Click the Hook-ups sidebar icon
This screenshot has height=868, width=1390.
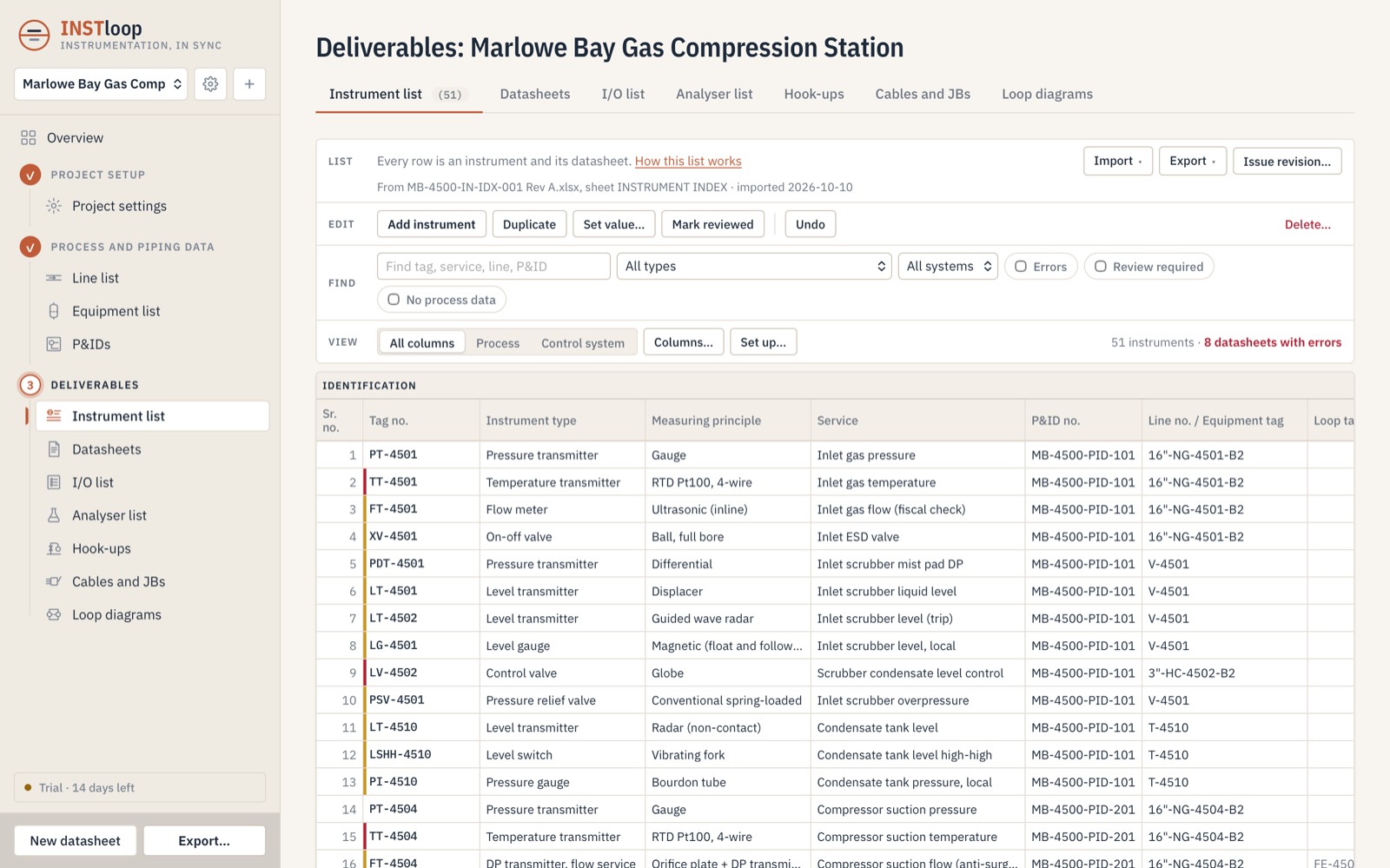pos(54,548)
